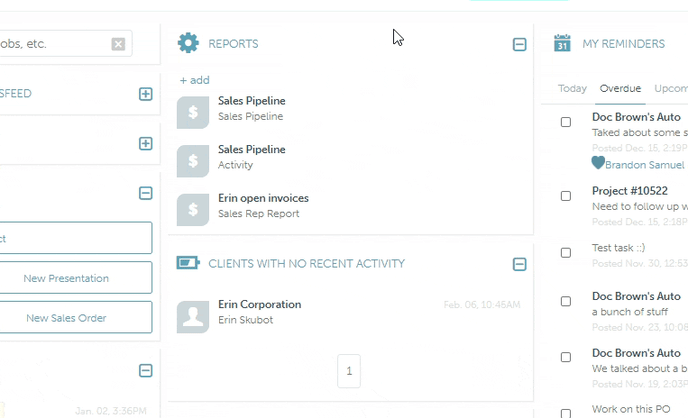
Task: Go to page 1 of clients list
Action: pyautogui.click(x=349, y=371)
